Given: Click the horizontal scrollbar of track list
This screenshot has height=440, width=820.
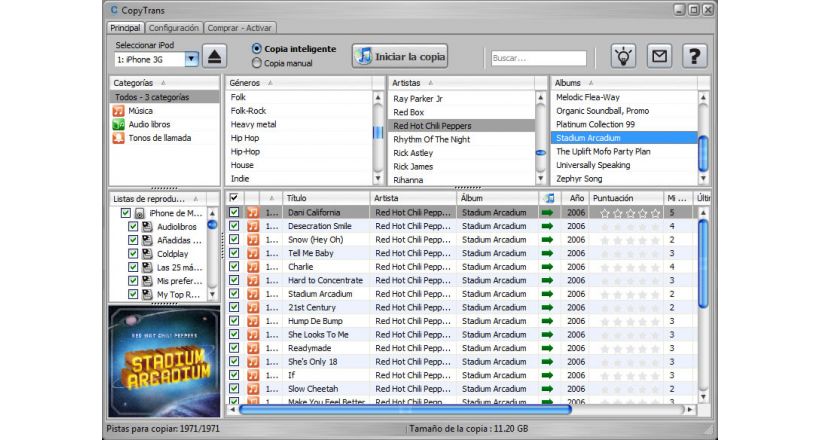Looking at the screenshot, I should coord(405,410).
